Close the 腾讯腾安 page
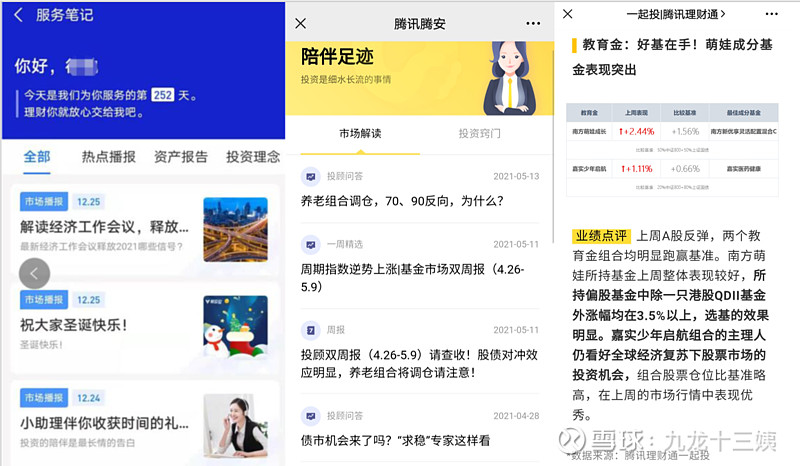This screenshot has width=800, height=466. point(301,23)
